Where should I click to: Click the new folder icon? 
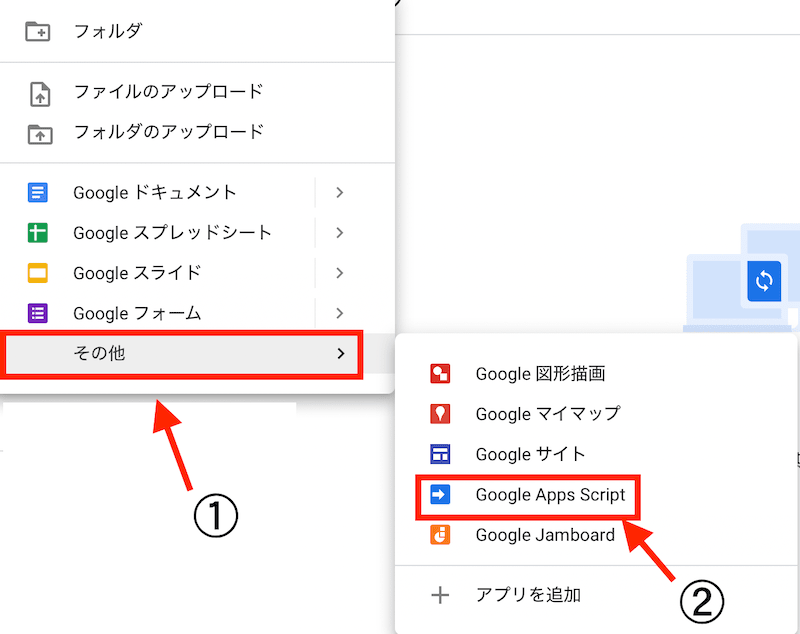(x=38, y=31)
